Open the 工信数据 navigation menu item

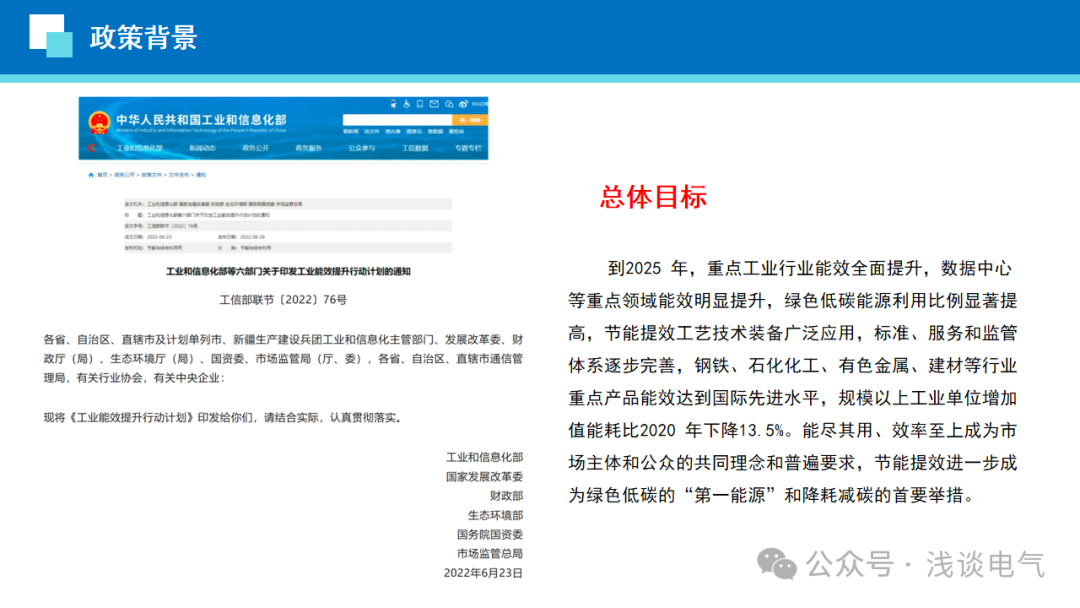click(x=415, y=148)
